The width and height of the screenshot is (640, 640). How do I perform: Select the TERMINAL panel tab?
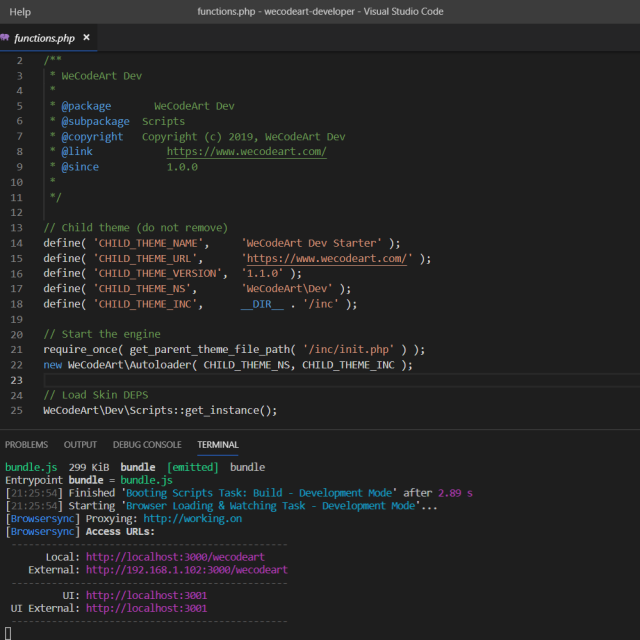218,444
